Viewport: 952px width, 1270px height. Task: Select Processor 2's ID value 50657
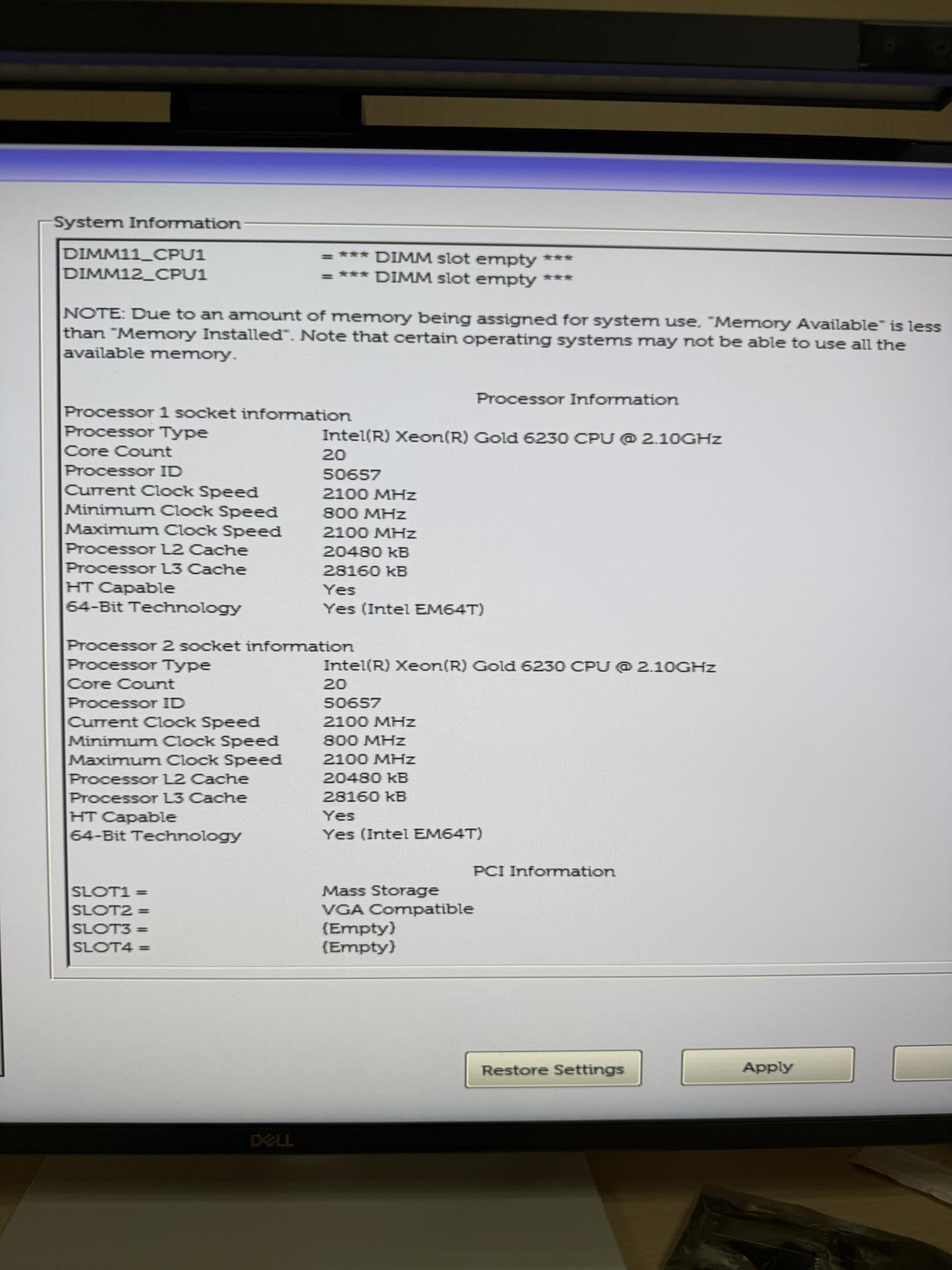pyautogui.click(x=352, y=703)
